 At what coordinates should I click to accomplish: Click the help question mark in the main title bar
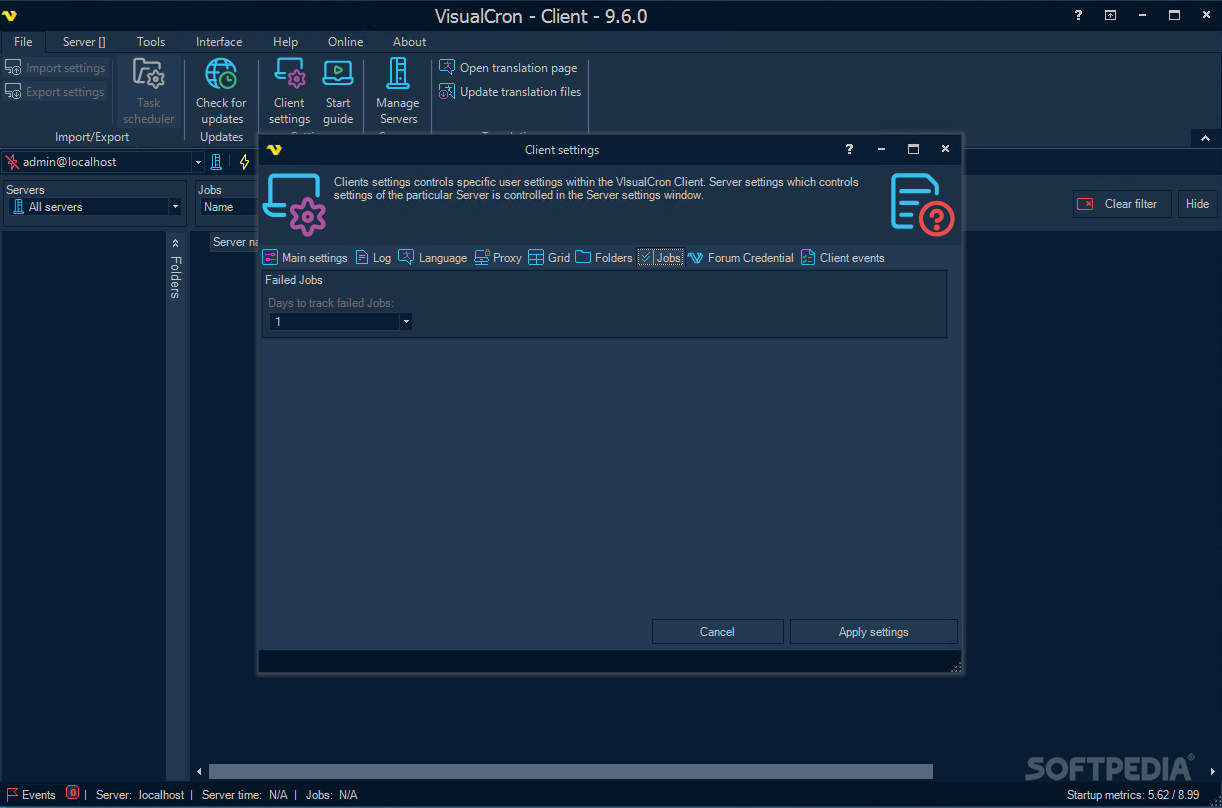pos(1078,15)
